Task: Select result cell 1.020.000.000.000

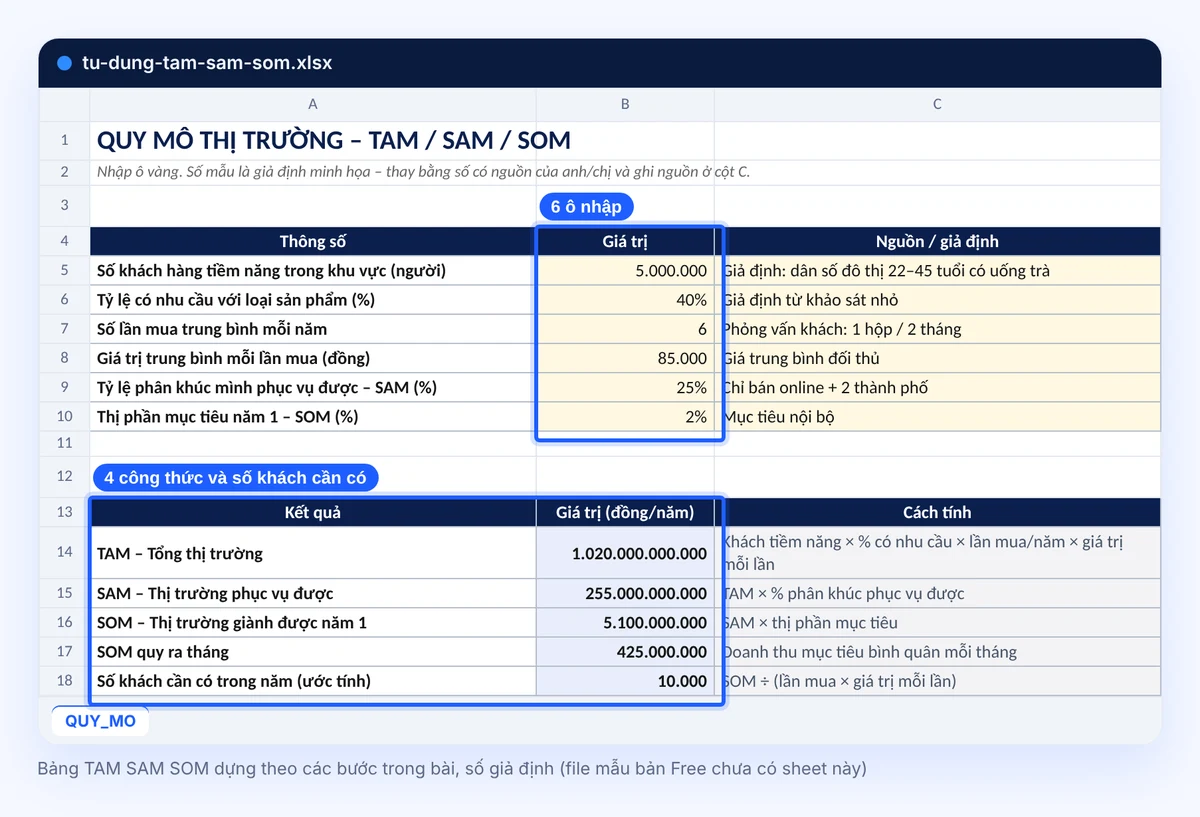Action: (x=625, y=553)
